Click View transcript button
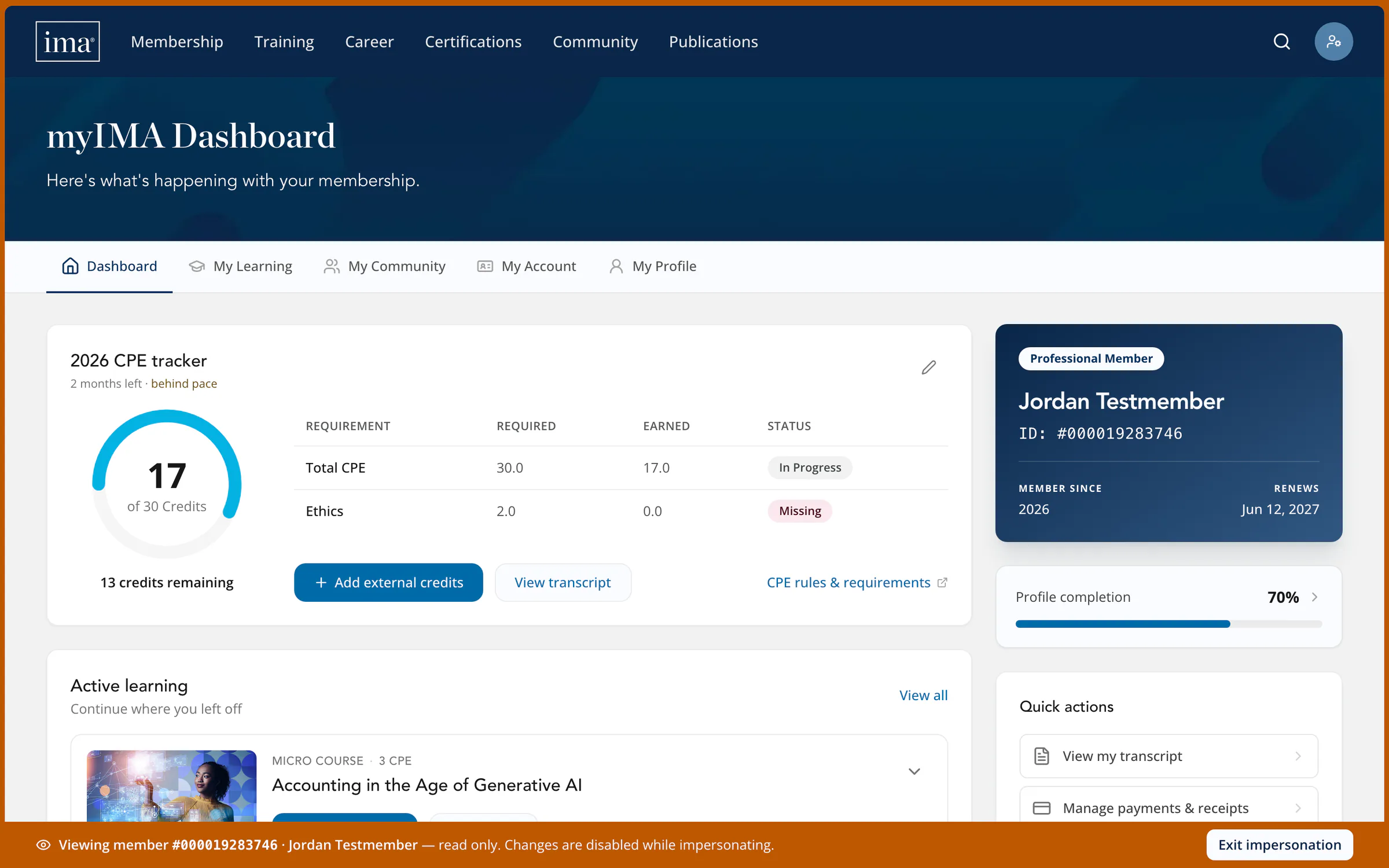Viewport: 1389px width, 868px height. [x=563, y=583]
